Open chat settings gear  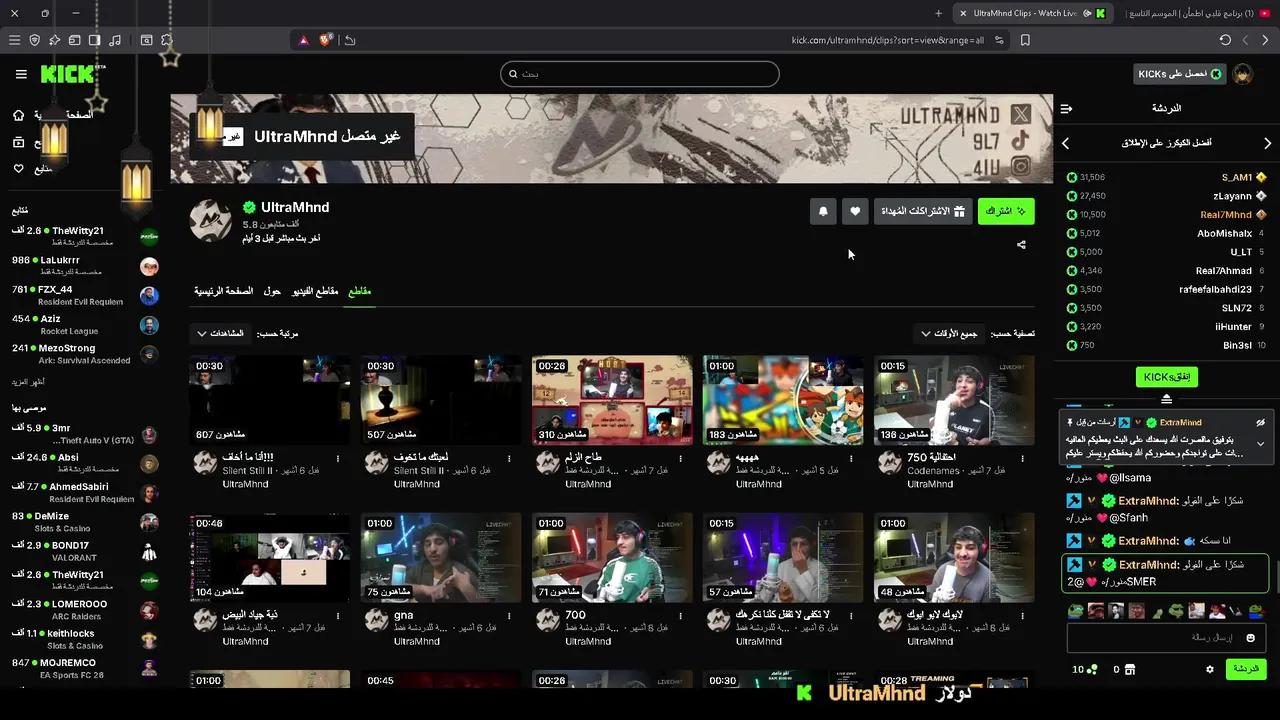tap(1210, 669)
